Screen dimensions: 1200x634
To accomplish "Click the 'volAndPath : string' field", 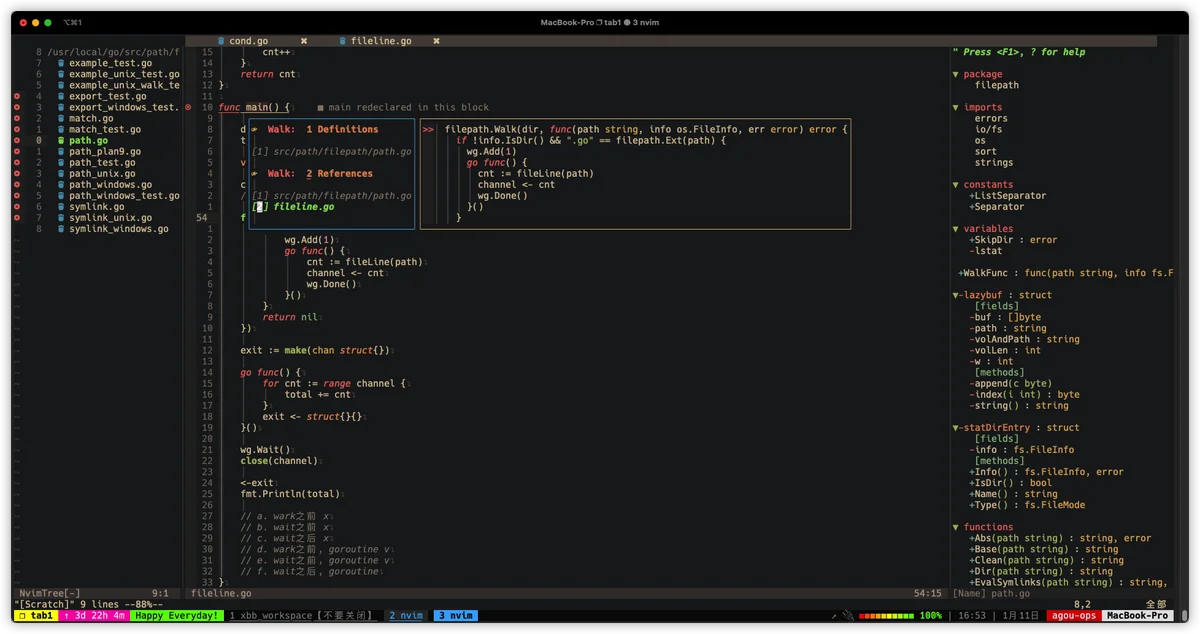I will [1024, 339].
